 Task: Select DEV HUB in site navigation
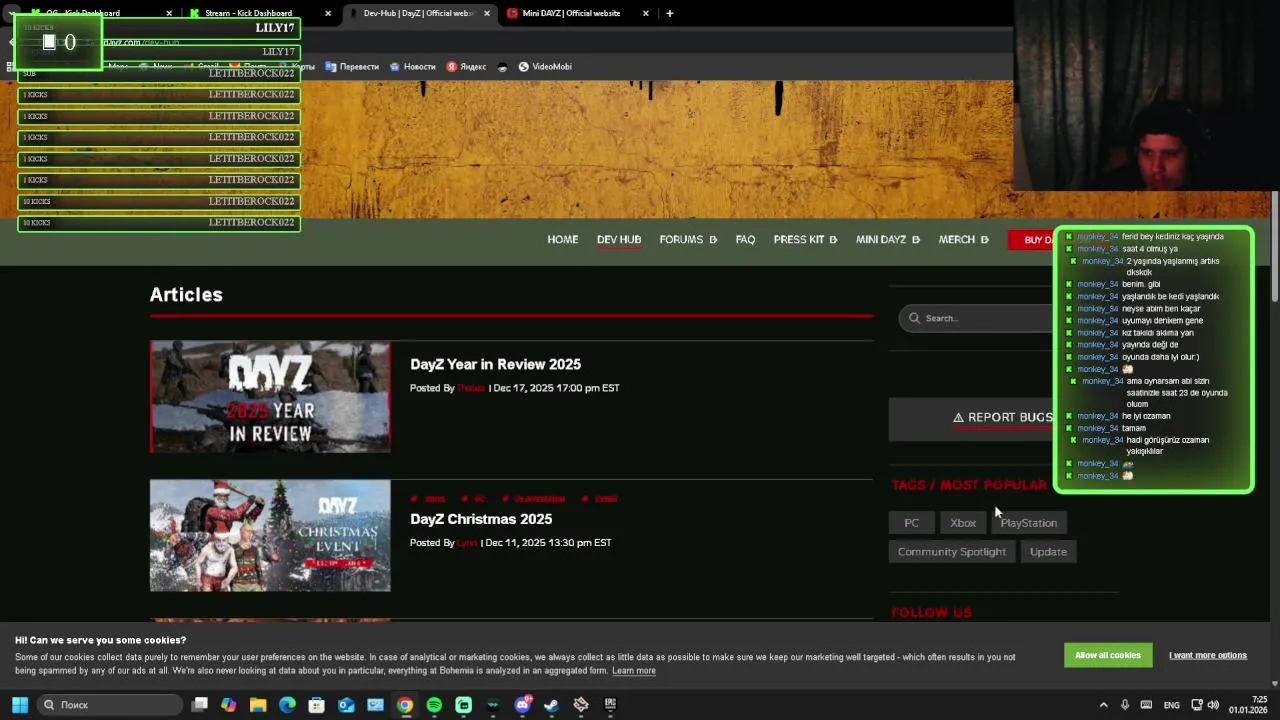pyautogui.click(x=619, y=239)
